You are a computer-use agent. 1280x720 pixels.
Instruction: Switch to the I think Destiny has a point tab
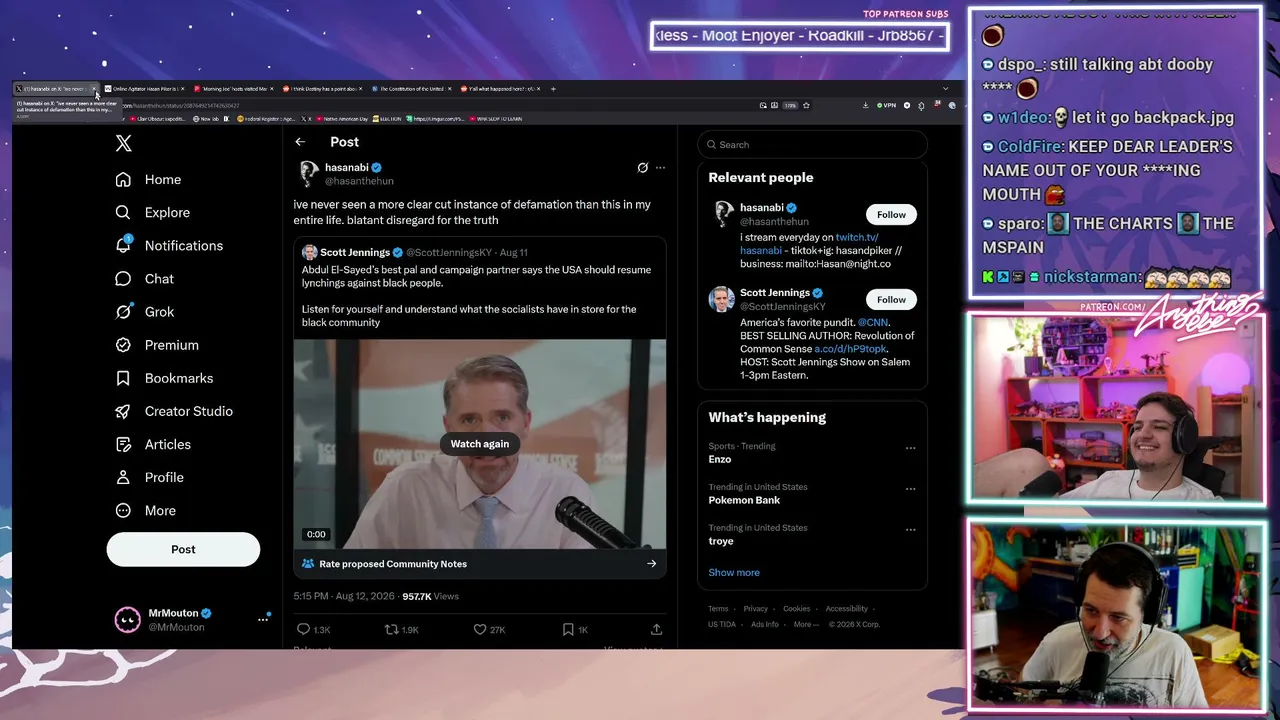[322, 89]
